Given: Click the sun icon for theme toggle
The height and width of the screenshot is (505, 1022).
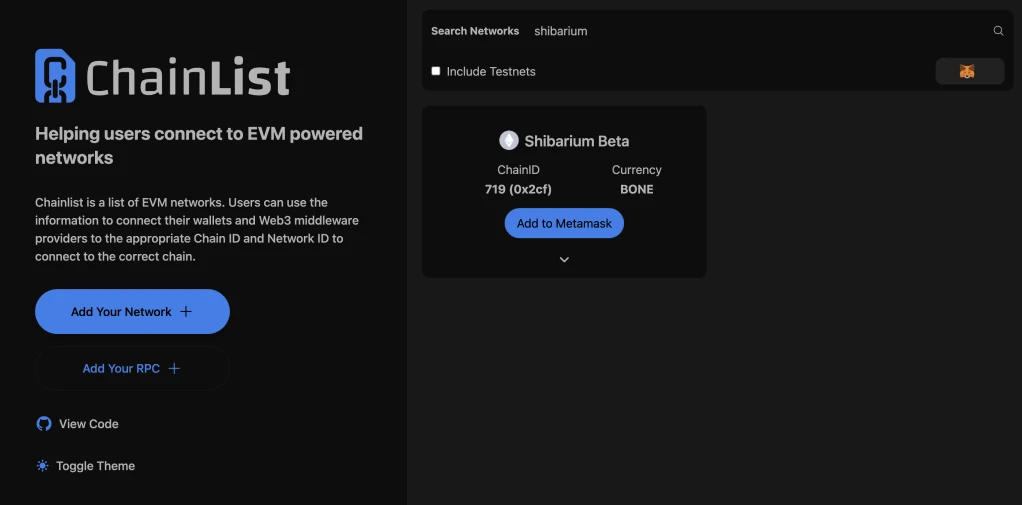Looking at the screenshot, I should [42, 466].
